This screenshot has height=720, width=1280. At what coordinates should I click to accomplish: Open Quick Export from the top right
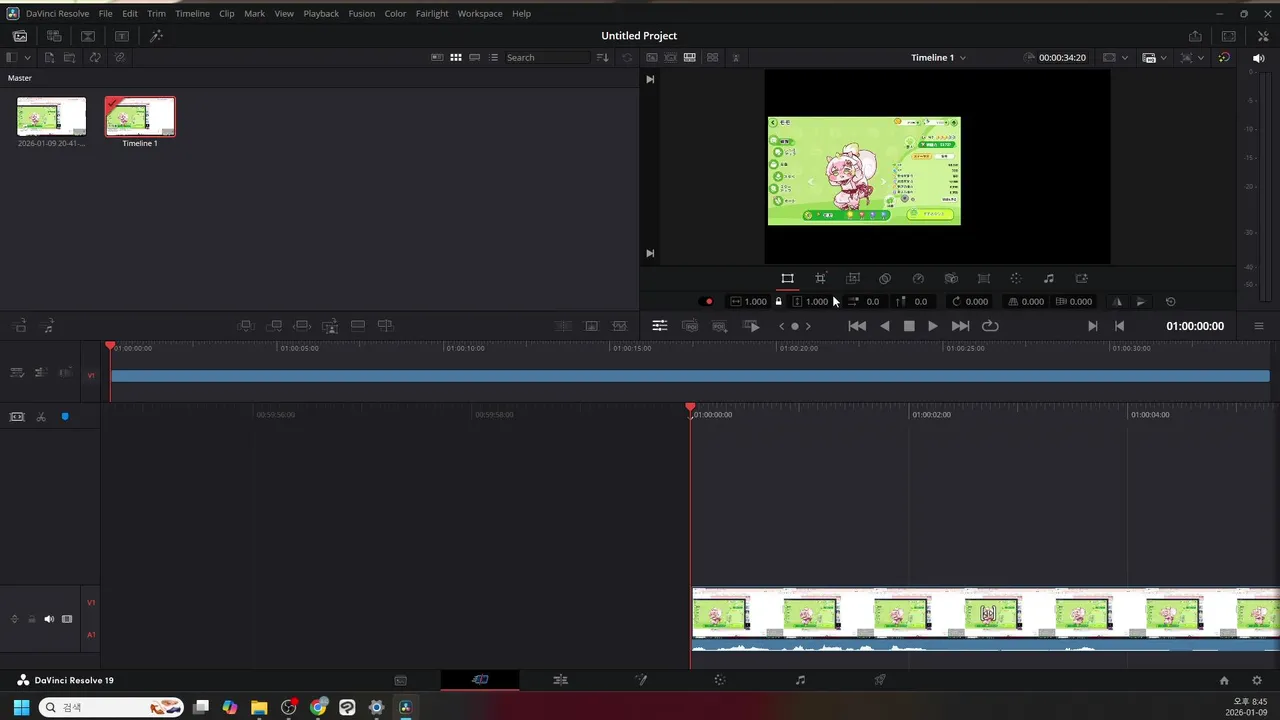coord(1195,36)
